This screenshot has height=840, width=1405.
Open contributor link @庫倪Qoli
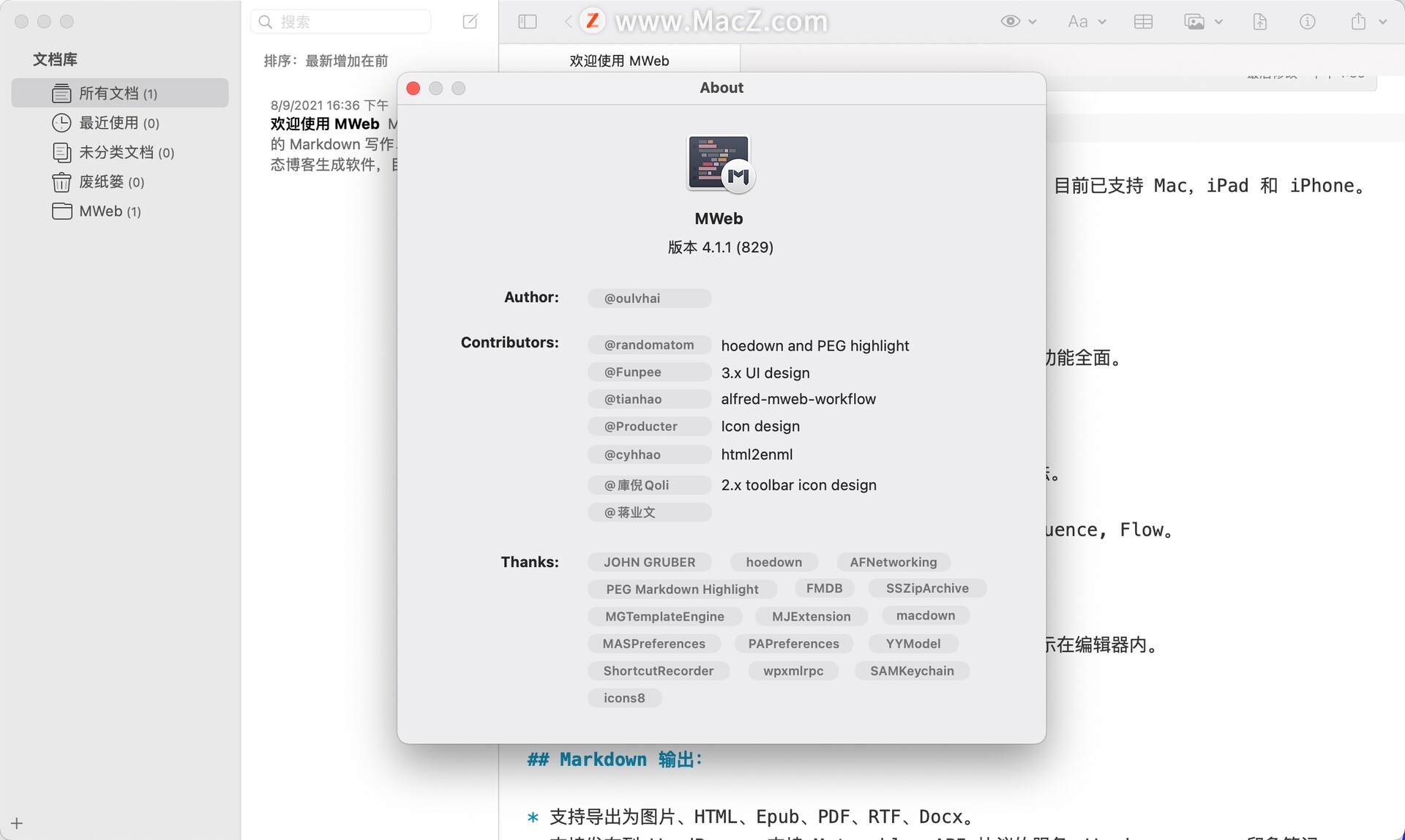649,485
